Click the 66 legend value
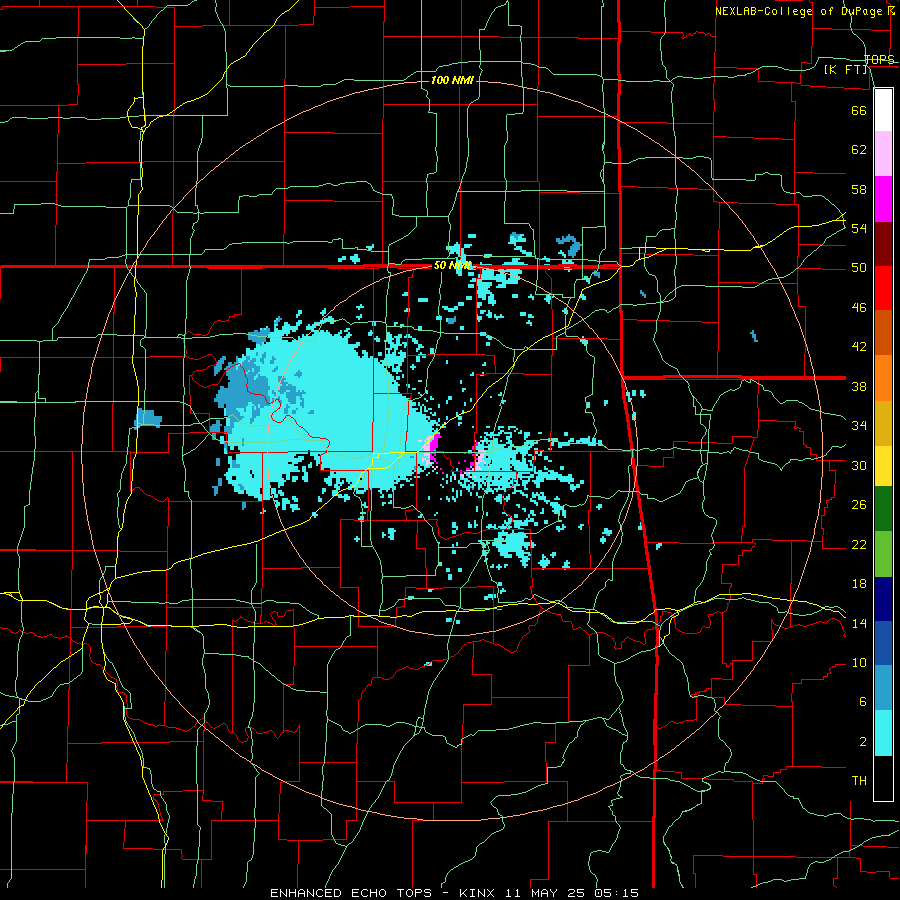Viewport: 900px width, 900px height. (x=859, y=110)
